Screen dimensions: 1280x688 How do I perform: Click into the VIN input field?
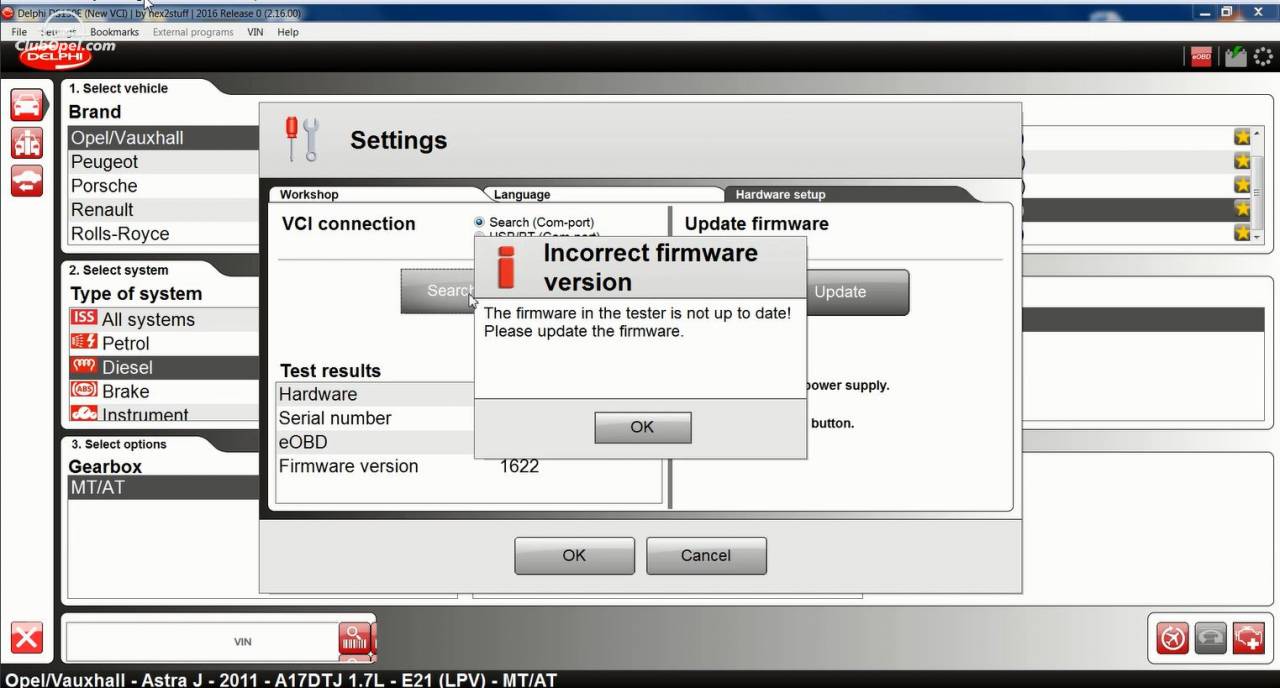coord(201,641)
